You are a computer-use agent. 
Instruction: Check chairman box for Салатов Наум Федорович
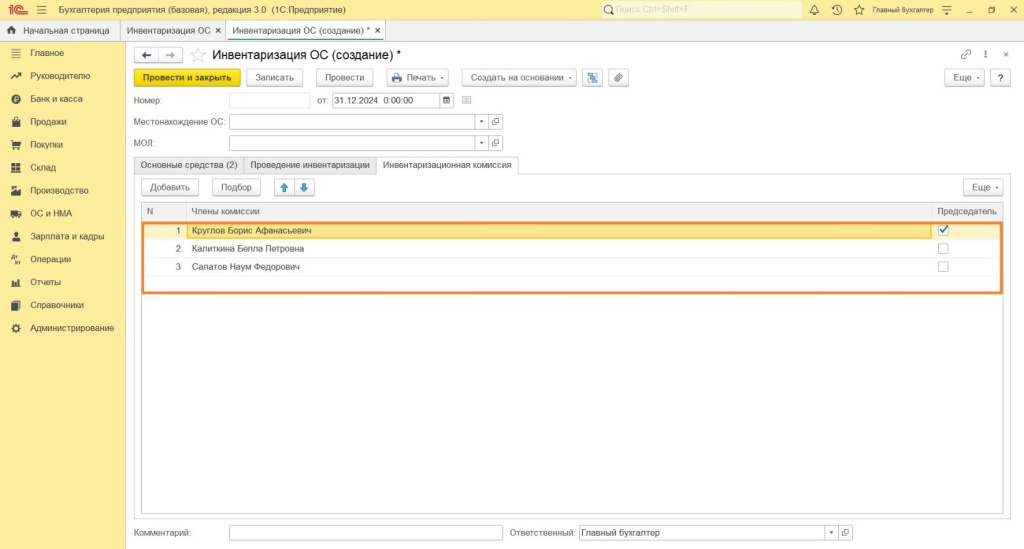click(x=943, y=266)
